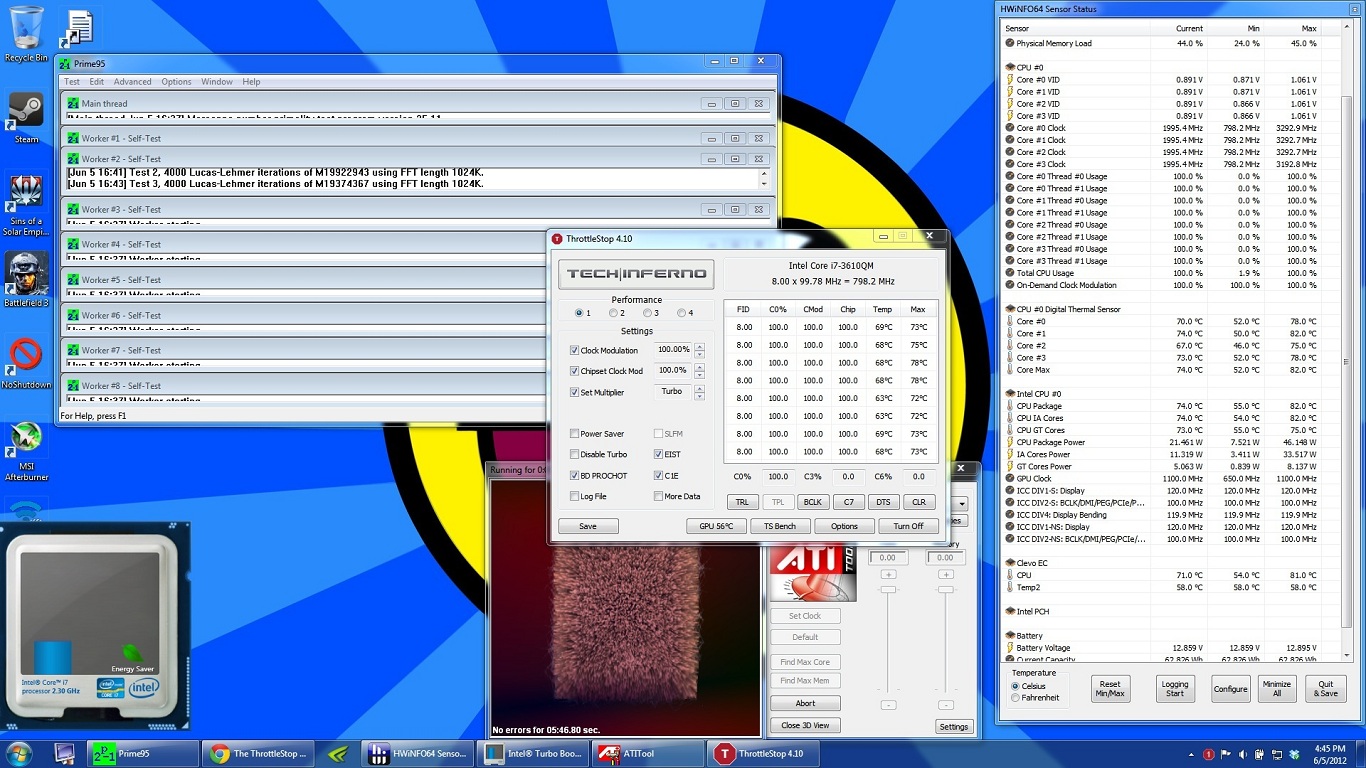
Task: Open the Chrome ThrottleStop window from taskbar
Action: [x=257, y=753]
